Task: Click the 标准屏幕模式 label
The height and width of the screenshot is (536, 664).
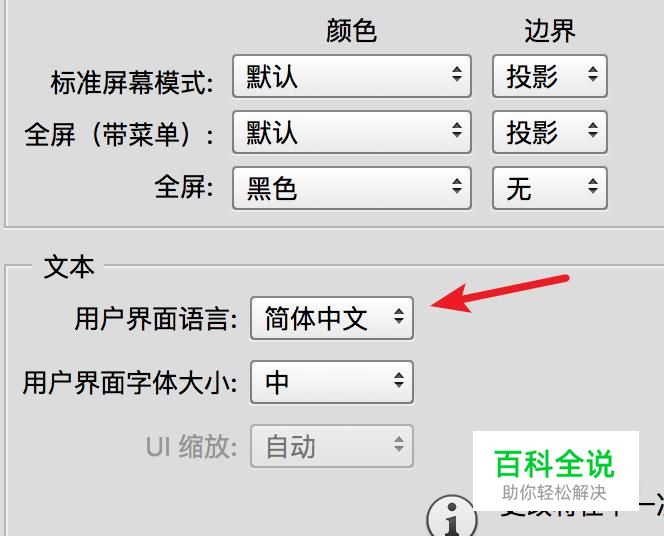Action: click(x=132, y=82)
